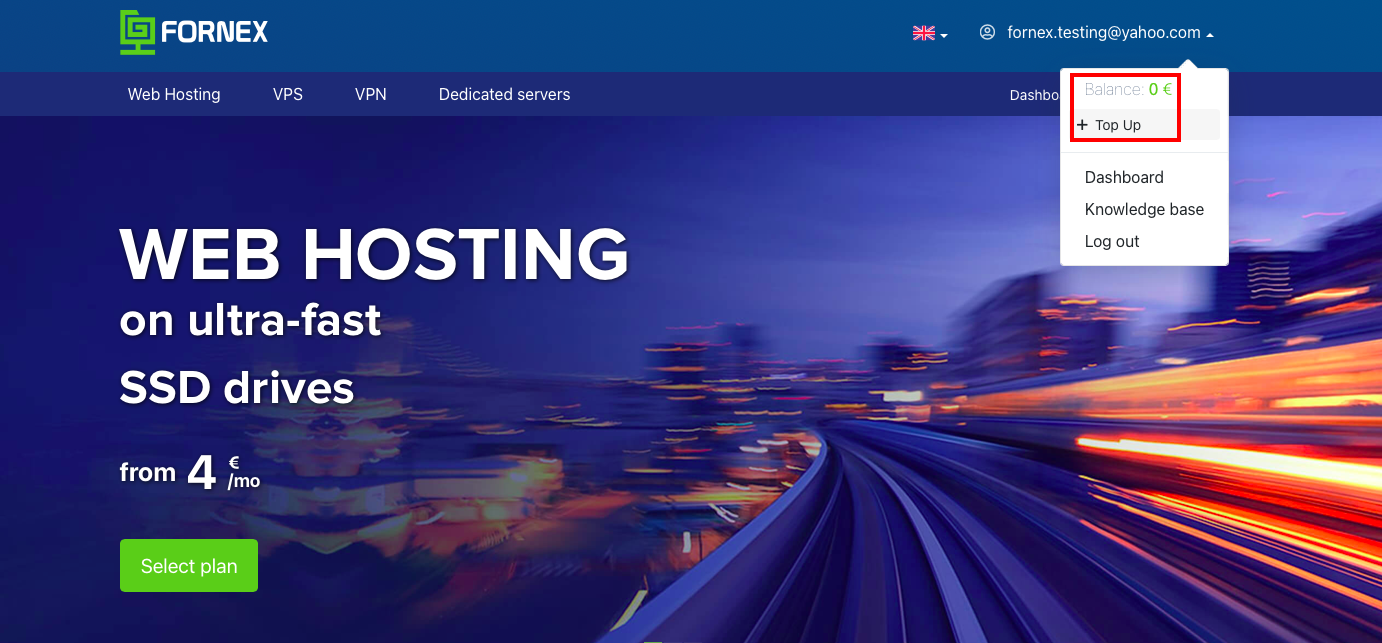The width and height of the screenshot is (1382, 643).
Task: Click the 'SSD drives' text
Action: 237,388
